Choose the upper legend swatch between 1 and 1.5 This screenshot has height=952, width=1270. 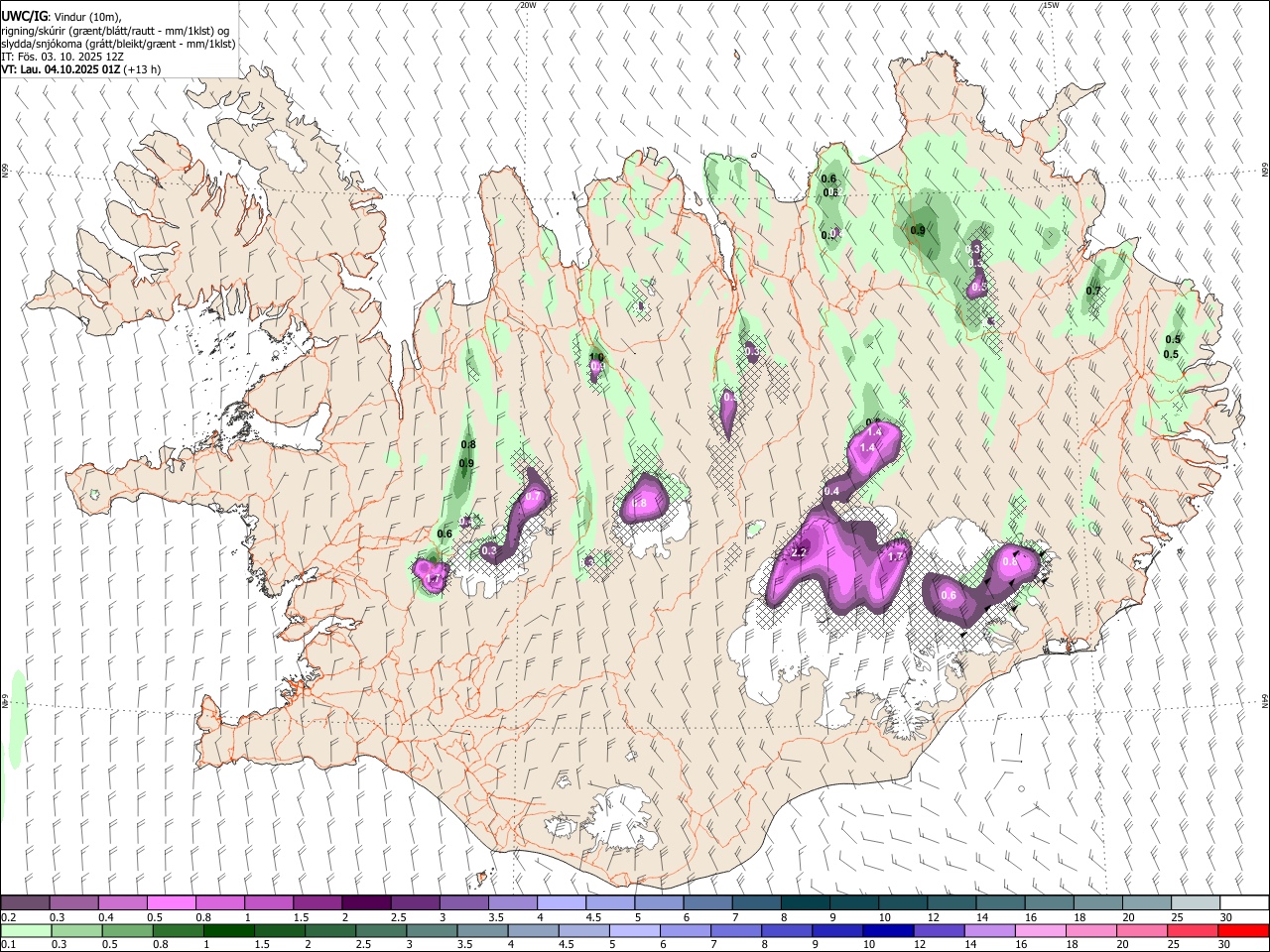[268, 903]
